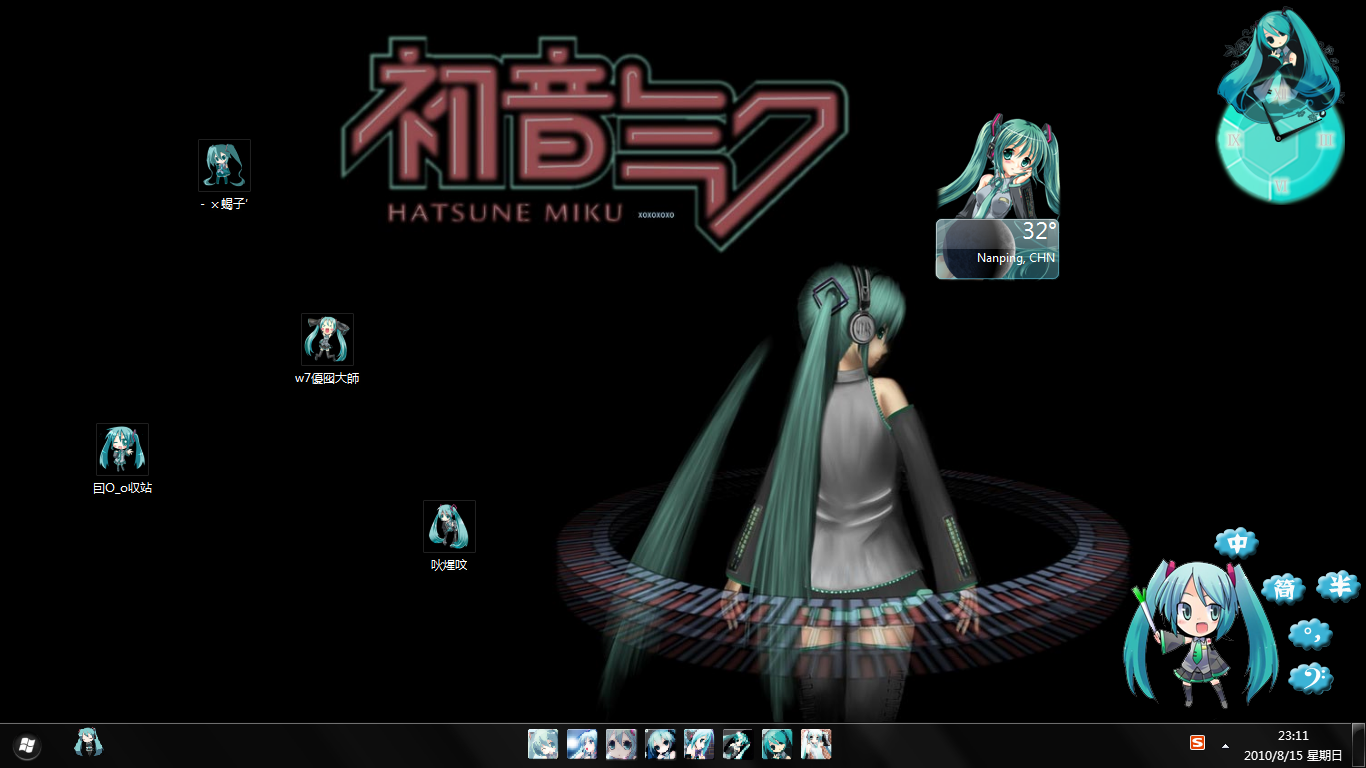The width and height of the screenshot is (1366, 768).
Task: Open first taskbar thumbnail, winking green-haired Miku
Action: [x=543, y=744]
